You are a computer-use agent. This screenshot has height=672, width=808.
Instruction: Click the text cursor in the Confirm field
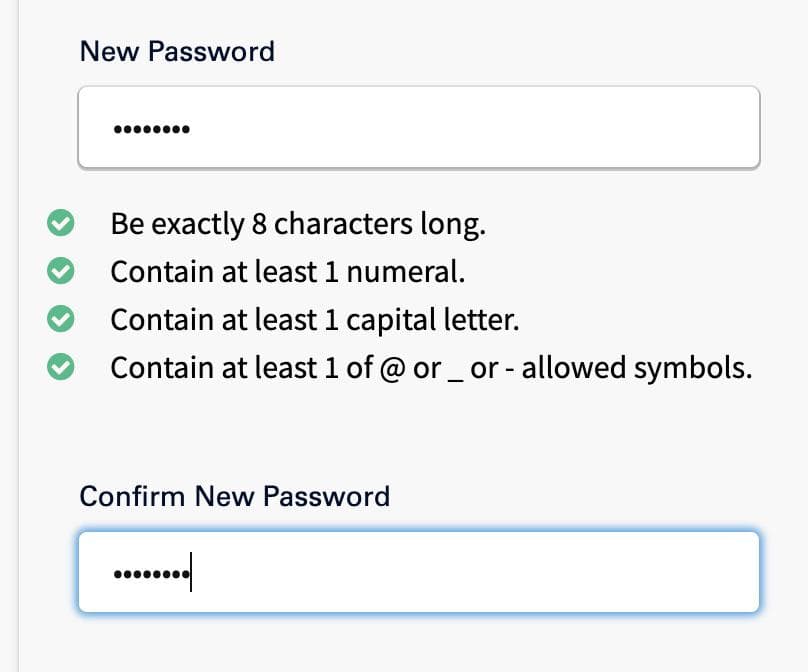pyautogui.click(x=191, y=574)
